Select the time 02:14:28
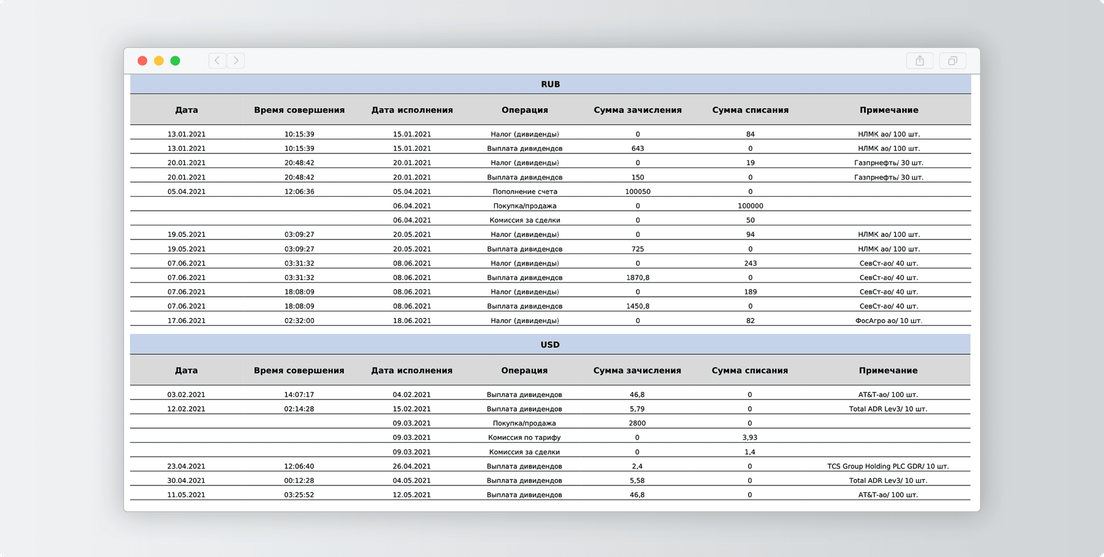1104x557 pixels. (x=299, y=409)
